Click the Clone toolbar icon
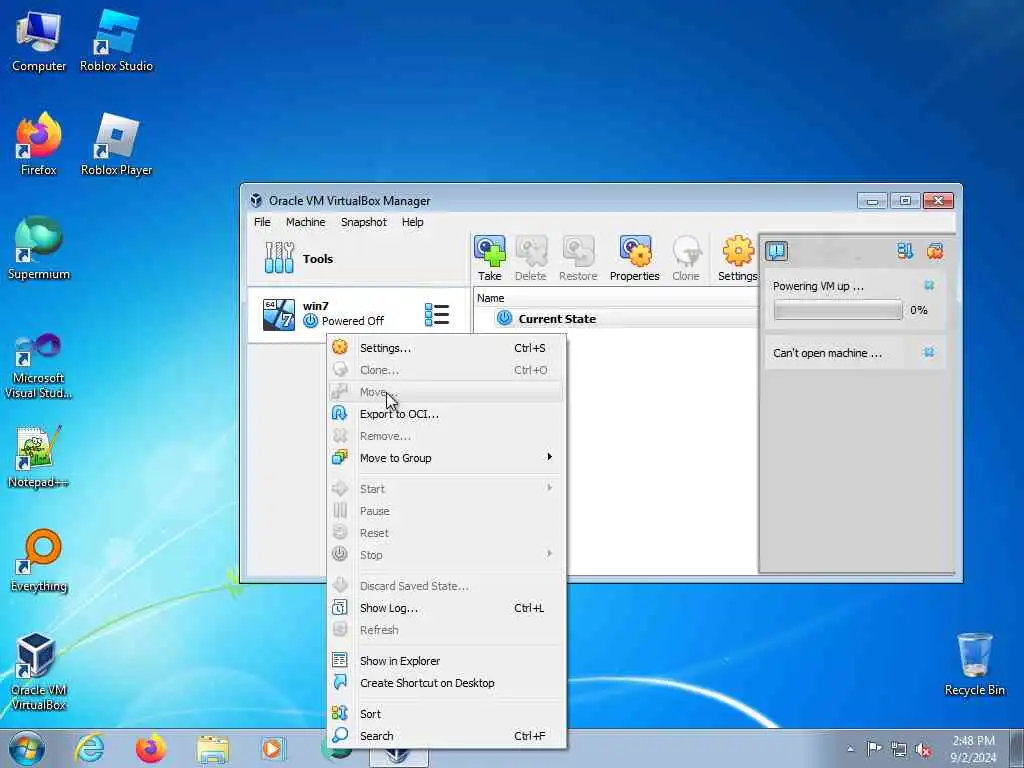This screenshot has height=768, width=1024. [x=686, y=259]
